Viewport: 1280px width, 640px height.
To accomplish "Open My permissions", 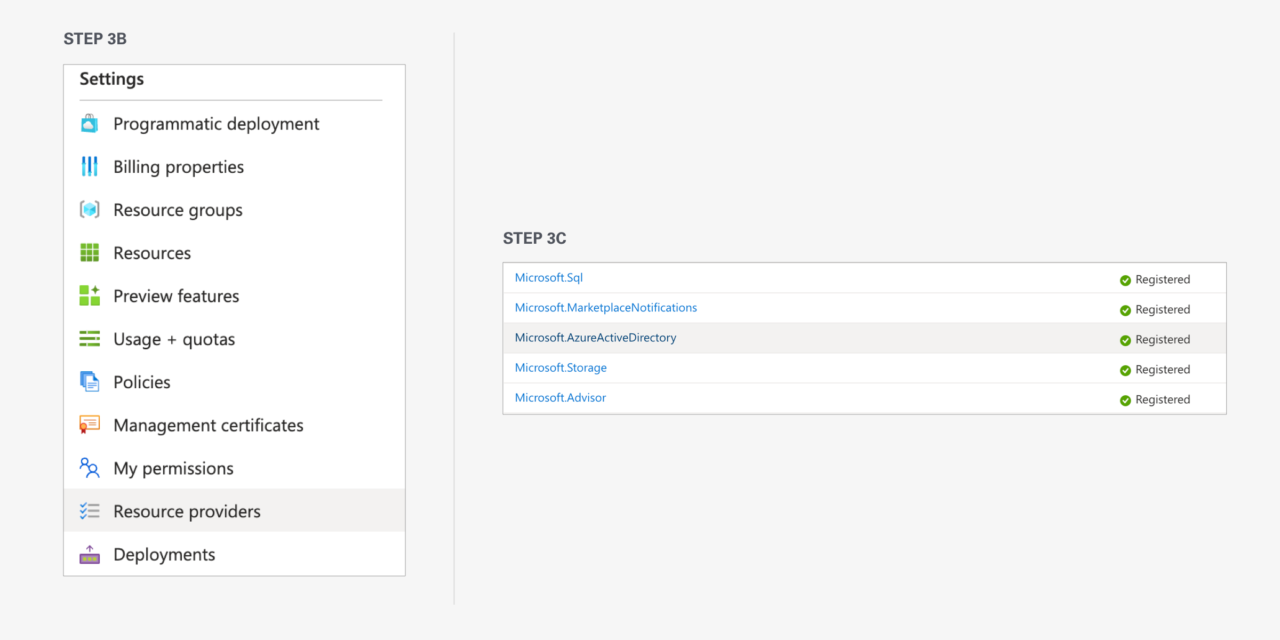I will (x=234, y=468).
